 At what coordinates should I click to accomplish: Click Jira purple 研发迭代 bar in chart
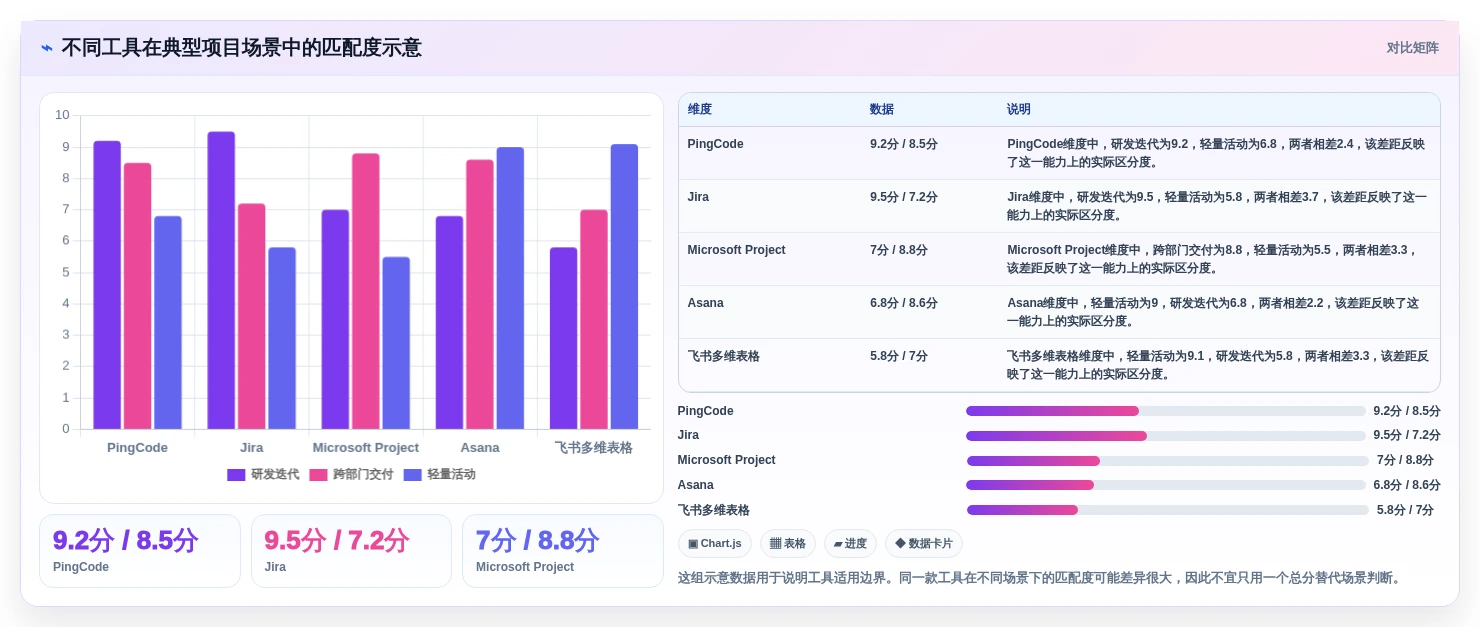(221, 280)
